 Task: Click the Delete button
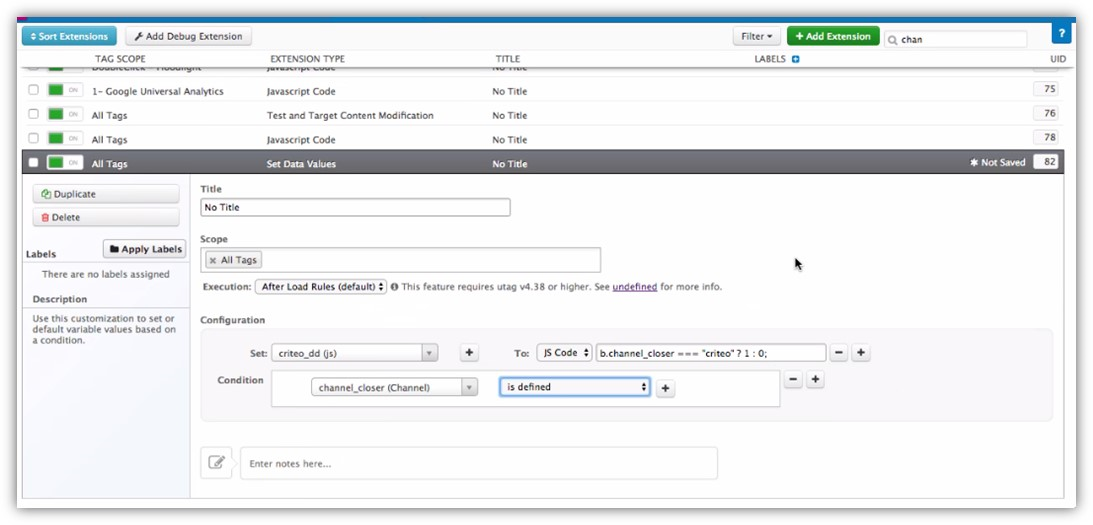(x=106, y=217)
